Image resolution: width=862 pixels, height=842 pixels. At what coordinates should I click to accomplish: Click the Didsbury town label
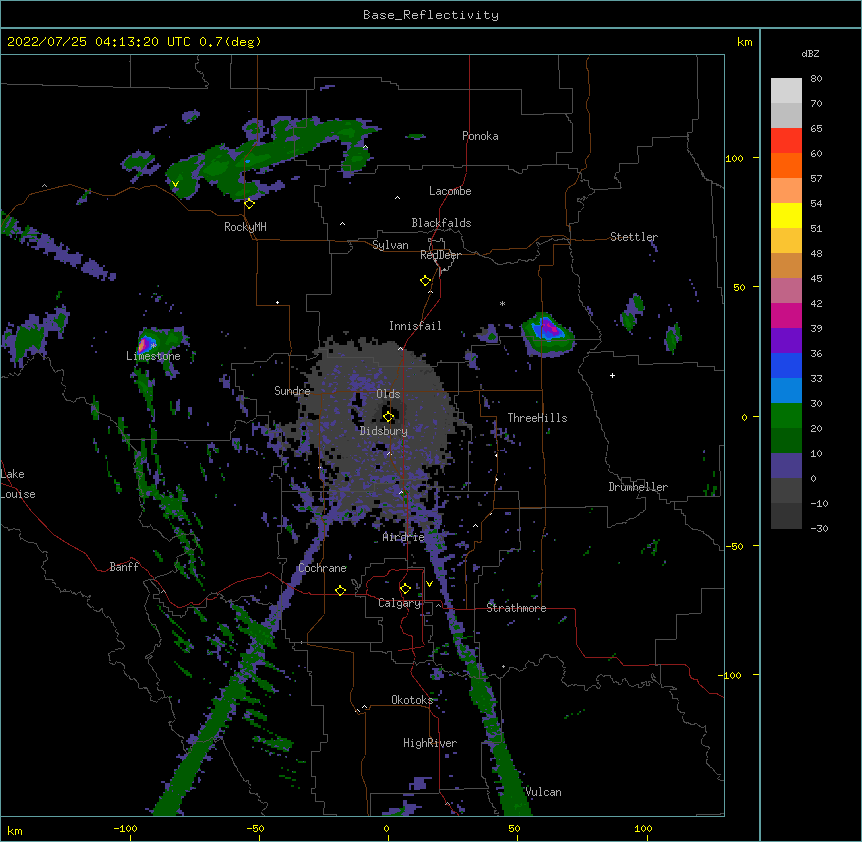coord(384,431)
